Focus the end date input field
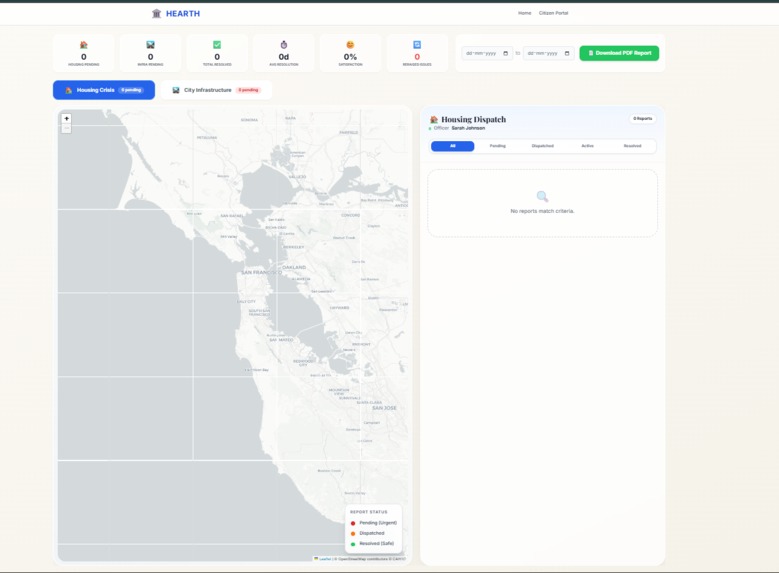This screenshot has width=779, height=573. [548, 53]
